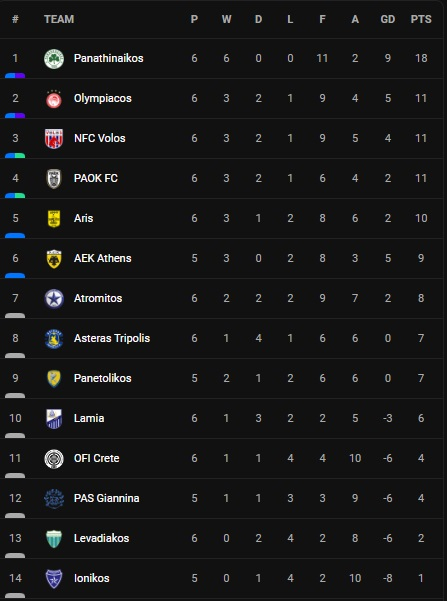Viewport: 447px width, 601px height.
Task: Open the Aris yellow club logo
Action: [x=54, y=219]
